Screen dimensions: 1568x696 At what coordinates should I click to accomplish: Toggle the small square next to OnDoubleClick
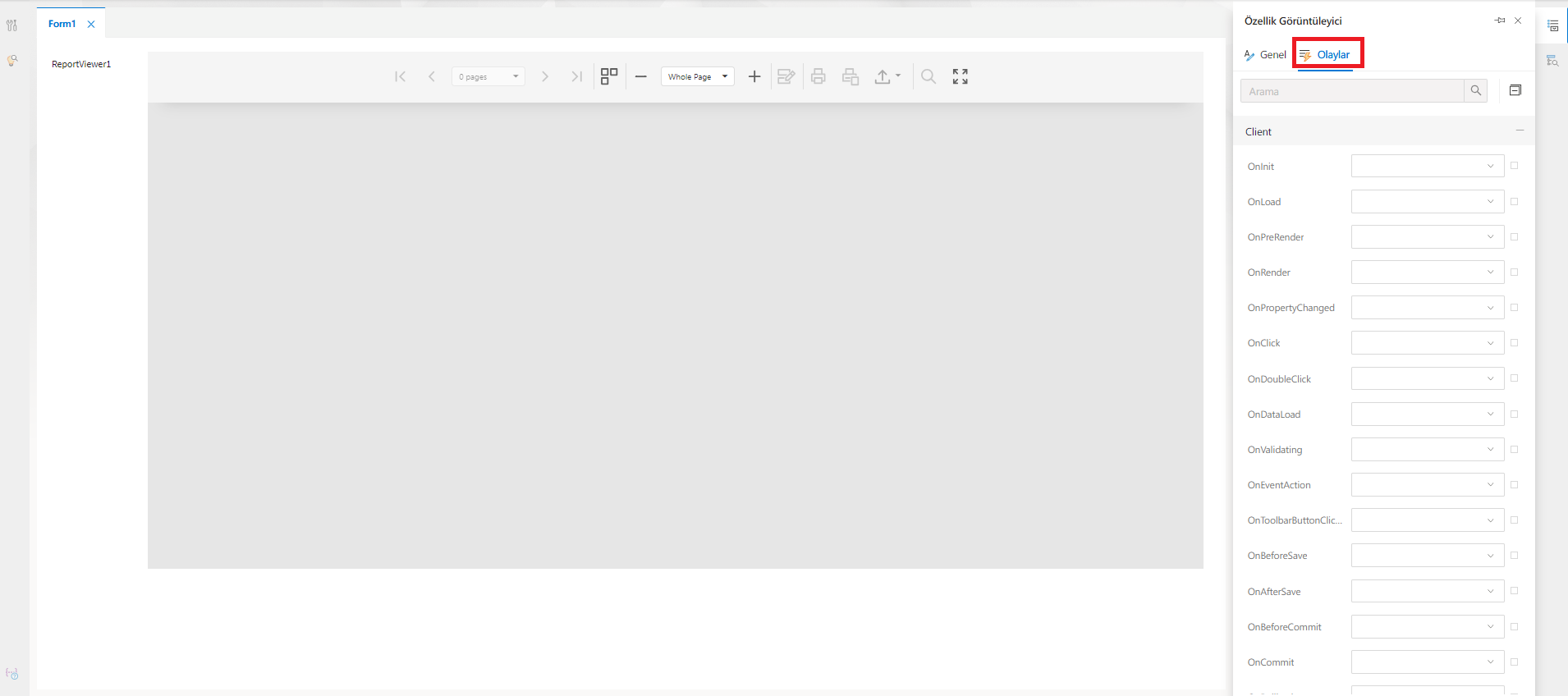(1515, 378)
